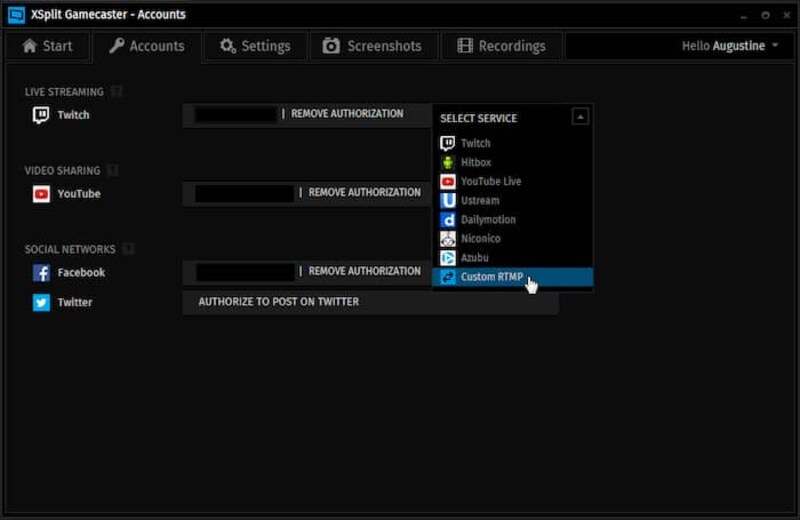Screen dimensions: 800x520
Task: Choose Twitch in the service list
Action: (x=512, y=143)
